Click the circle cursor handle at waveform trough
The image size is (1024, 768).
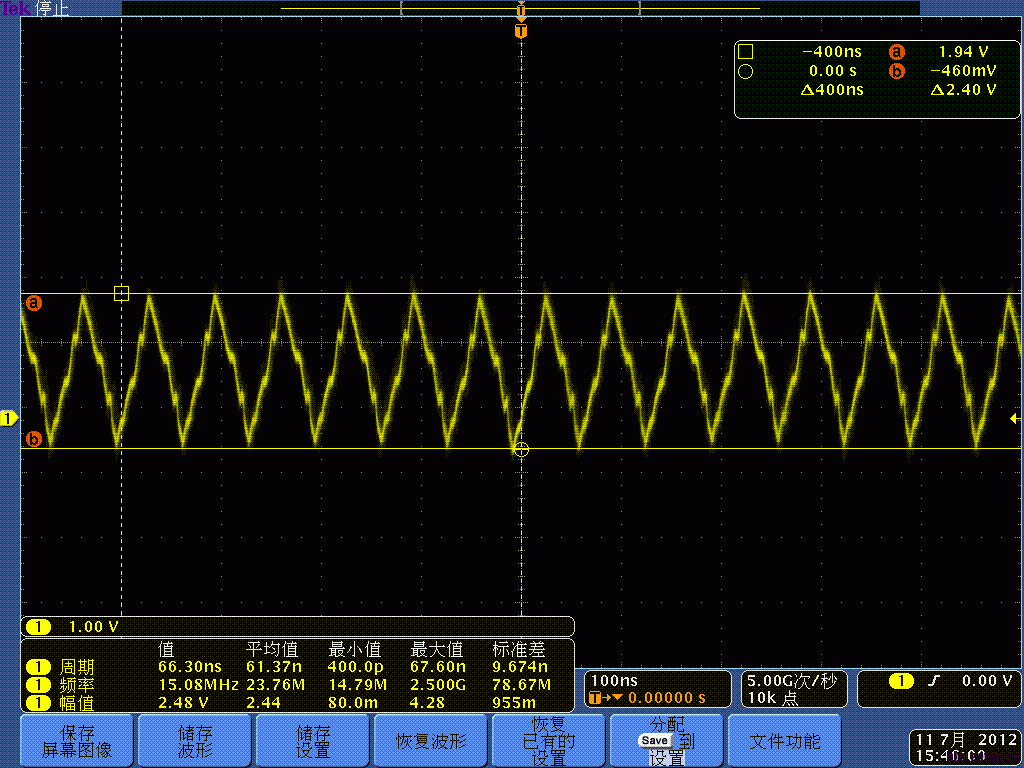tap(520, 449)
